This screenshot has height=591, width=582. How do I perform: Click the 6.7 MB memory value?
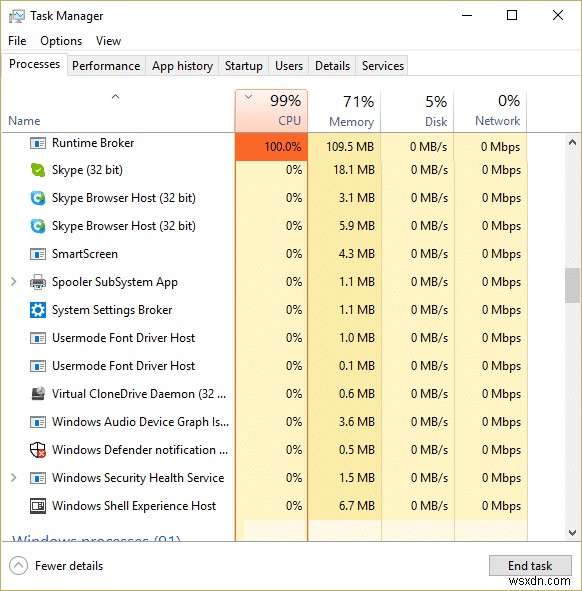coord(357,506)
